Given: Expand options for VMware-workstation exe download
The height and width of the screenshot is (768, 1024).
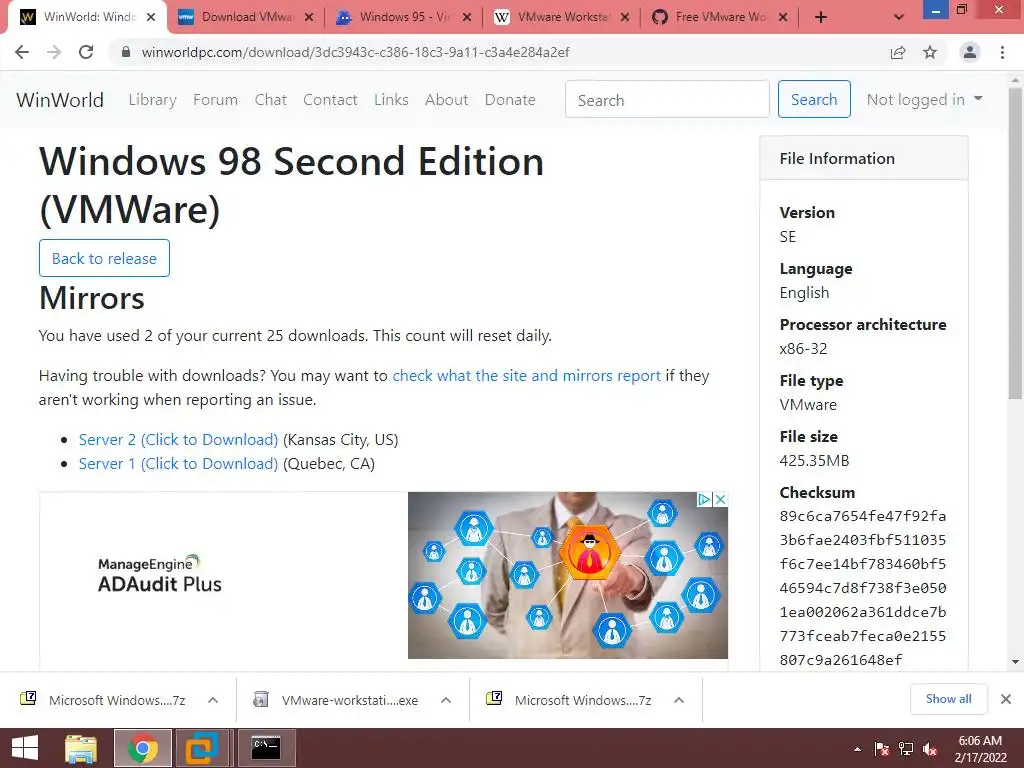Looking at the screenshot, I should coord(446,700).
